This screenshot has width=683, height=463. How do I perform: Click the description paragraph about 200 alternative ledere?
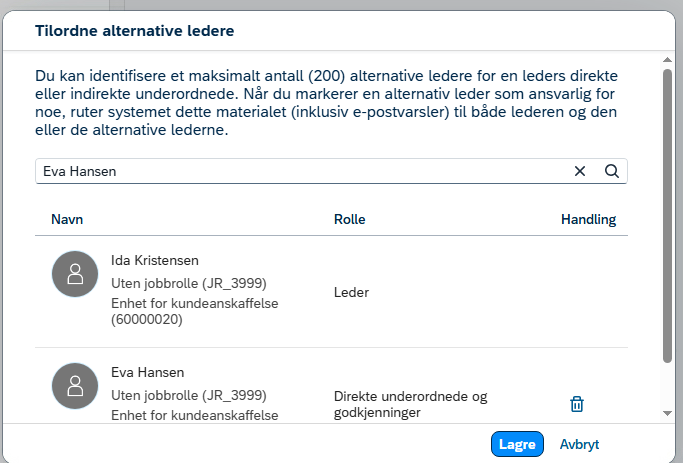[326, 103]
